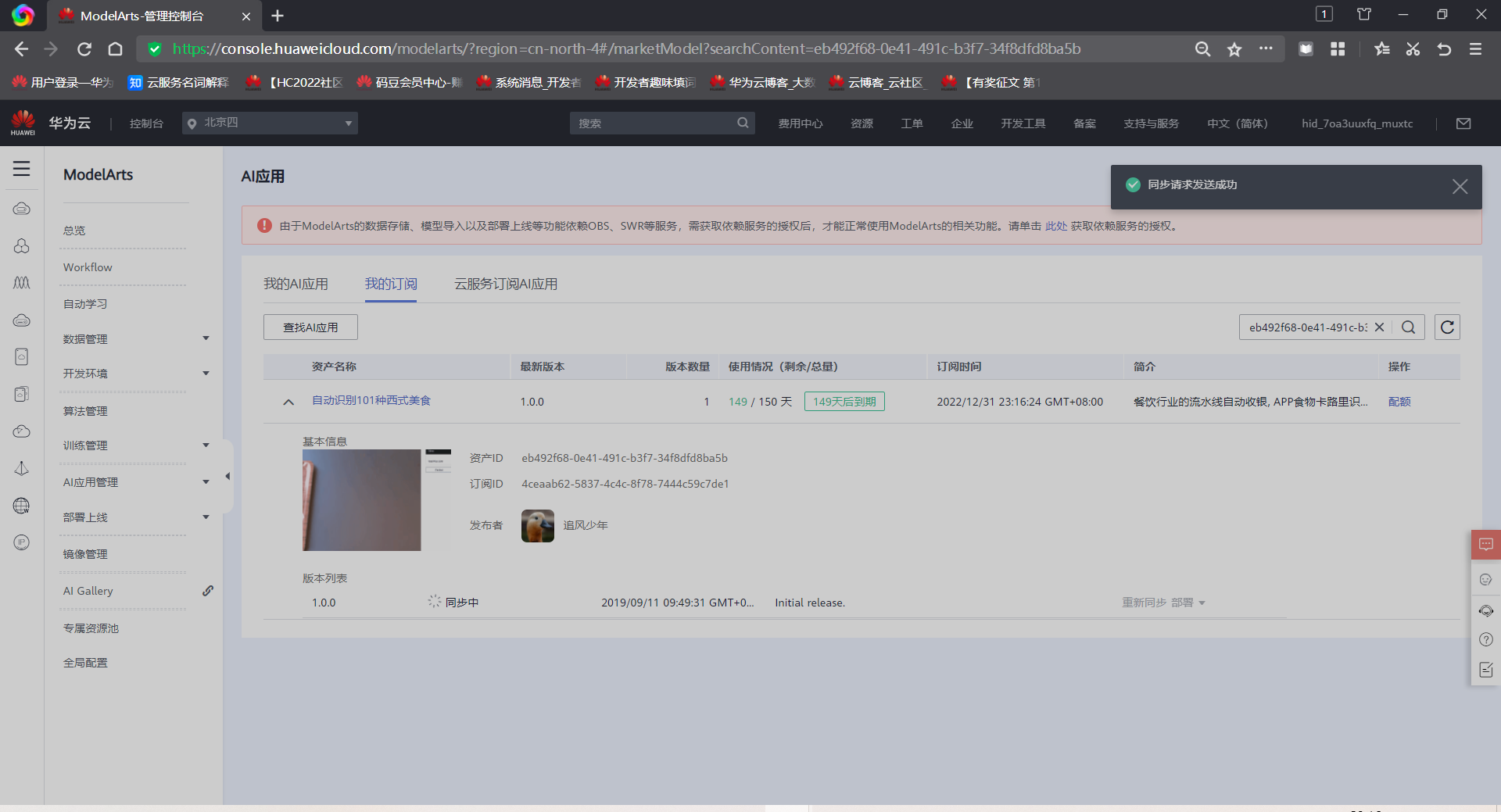This screenshot has height=812, width=1501.
Task: Collapse the ModelArts sidebar panel
Action: pos(227,476)
